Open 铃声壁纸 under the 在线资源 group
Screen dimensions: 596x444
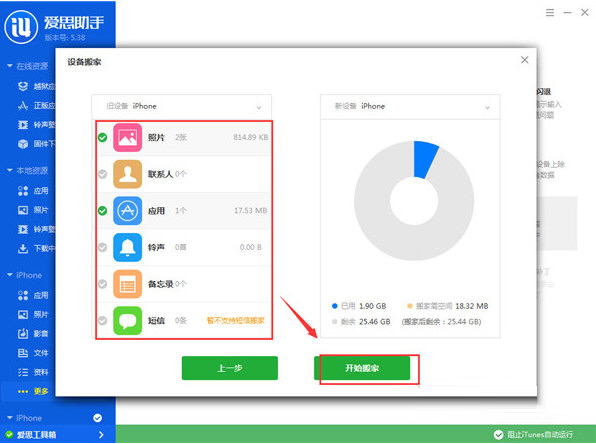[36, 124]
